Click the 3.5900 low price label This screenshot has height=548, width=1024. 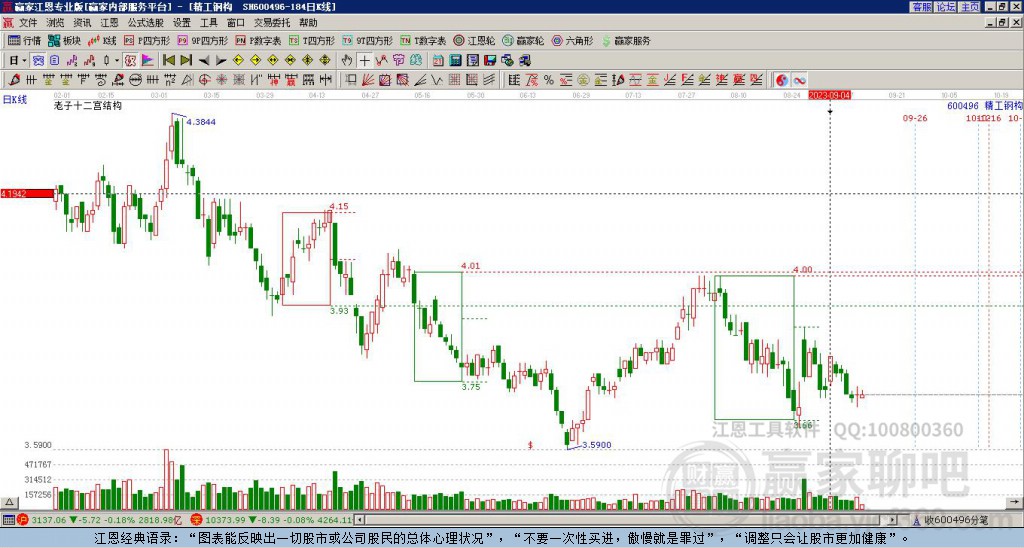point(597,445)
